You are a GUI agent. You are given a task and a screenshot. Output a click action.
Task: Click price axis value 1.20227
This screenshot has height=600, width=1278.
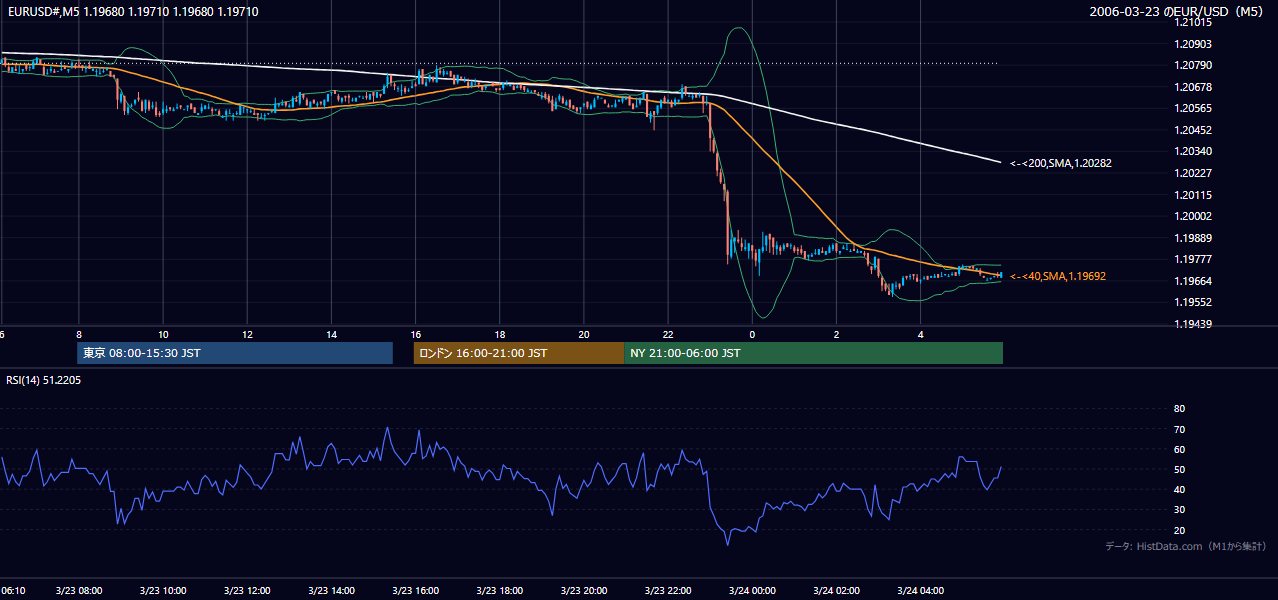1193,173
